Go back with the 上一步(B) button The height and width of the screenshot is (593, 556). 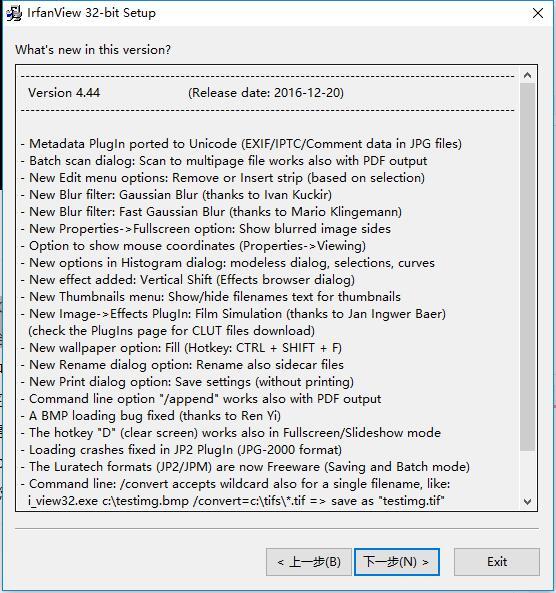point(309,562)
